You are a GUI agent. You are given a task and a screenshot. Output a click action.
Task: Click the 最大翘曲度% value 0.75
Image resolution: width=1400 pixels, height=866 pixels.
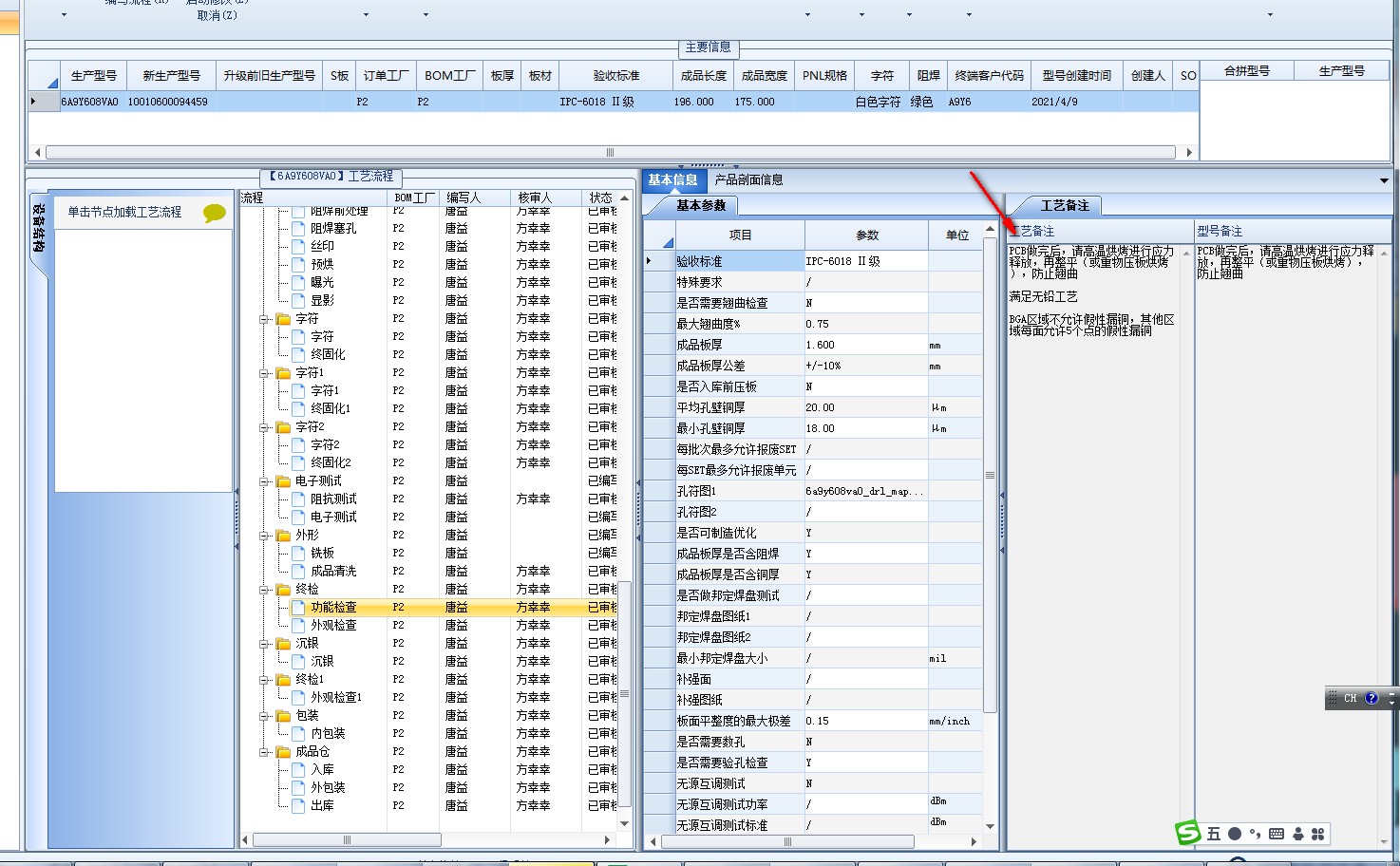[865, 324]
